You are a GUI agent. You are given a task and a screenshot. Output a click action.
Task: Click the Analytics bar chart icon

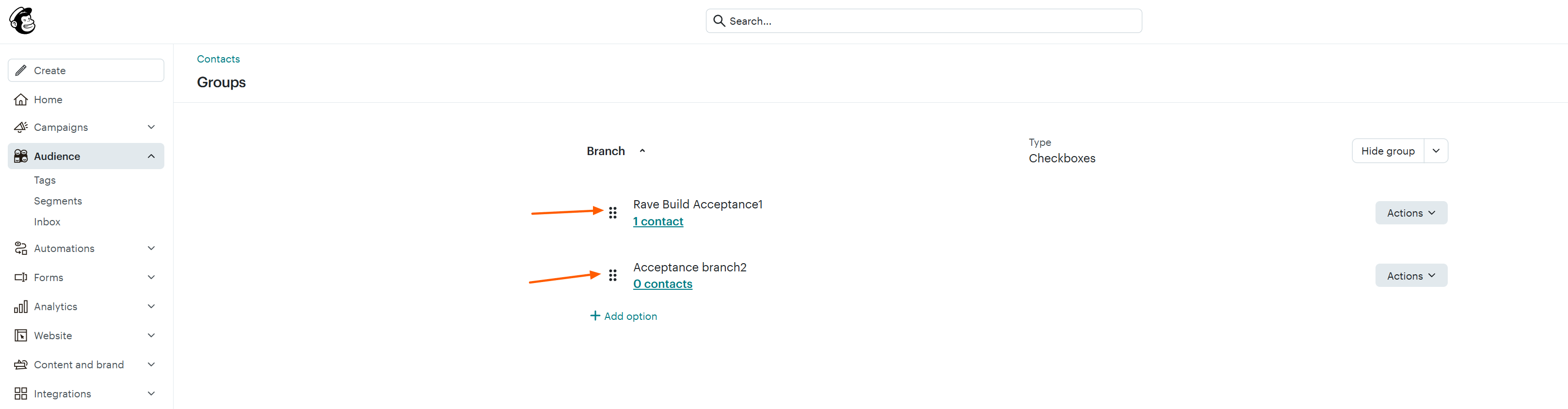coord(21,307)
